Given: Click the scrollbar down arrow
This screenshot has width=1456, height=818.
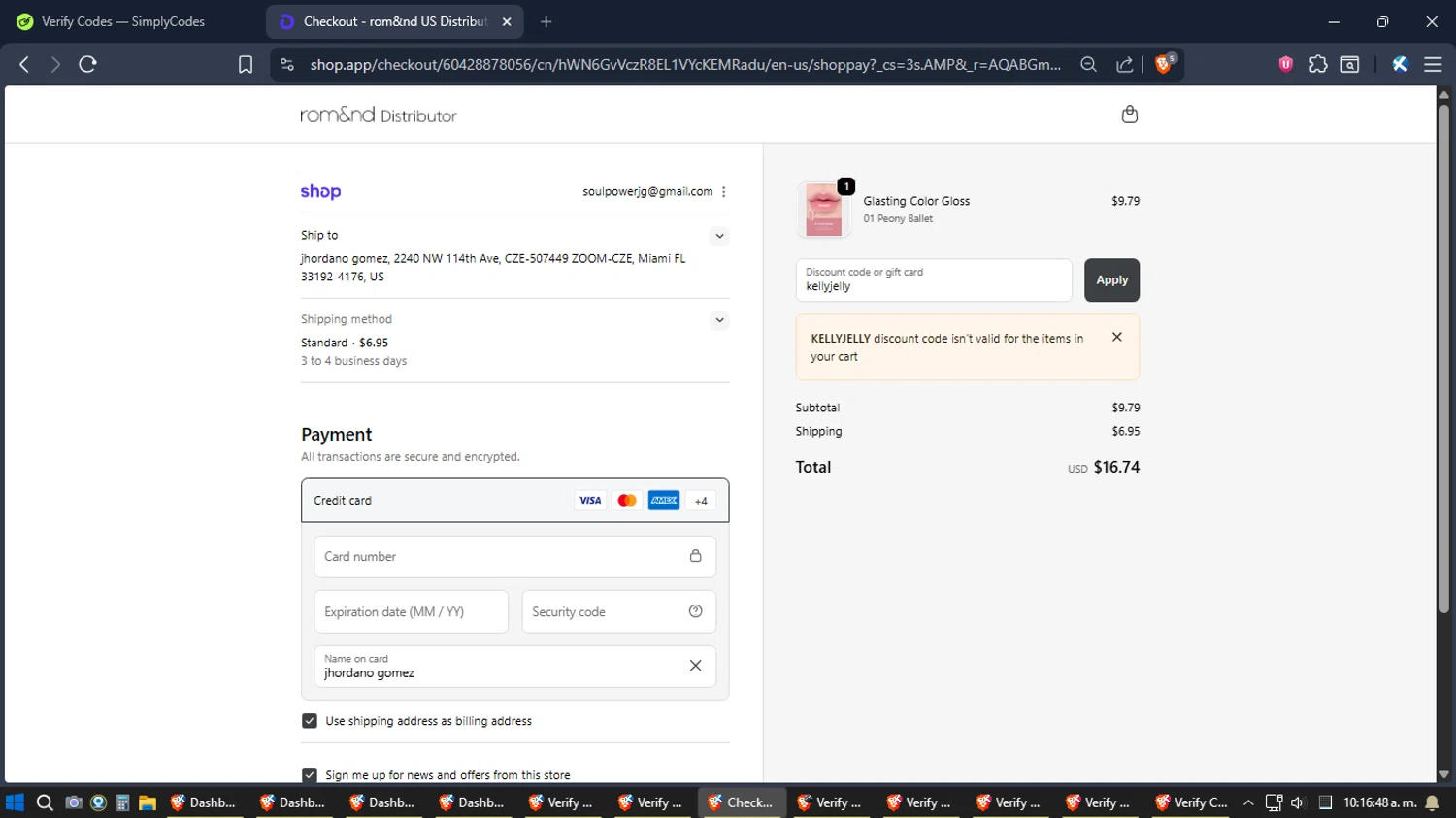Looking at the screenshot, I should click(x=1444, y=774).
